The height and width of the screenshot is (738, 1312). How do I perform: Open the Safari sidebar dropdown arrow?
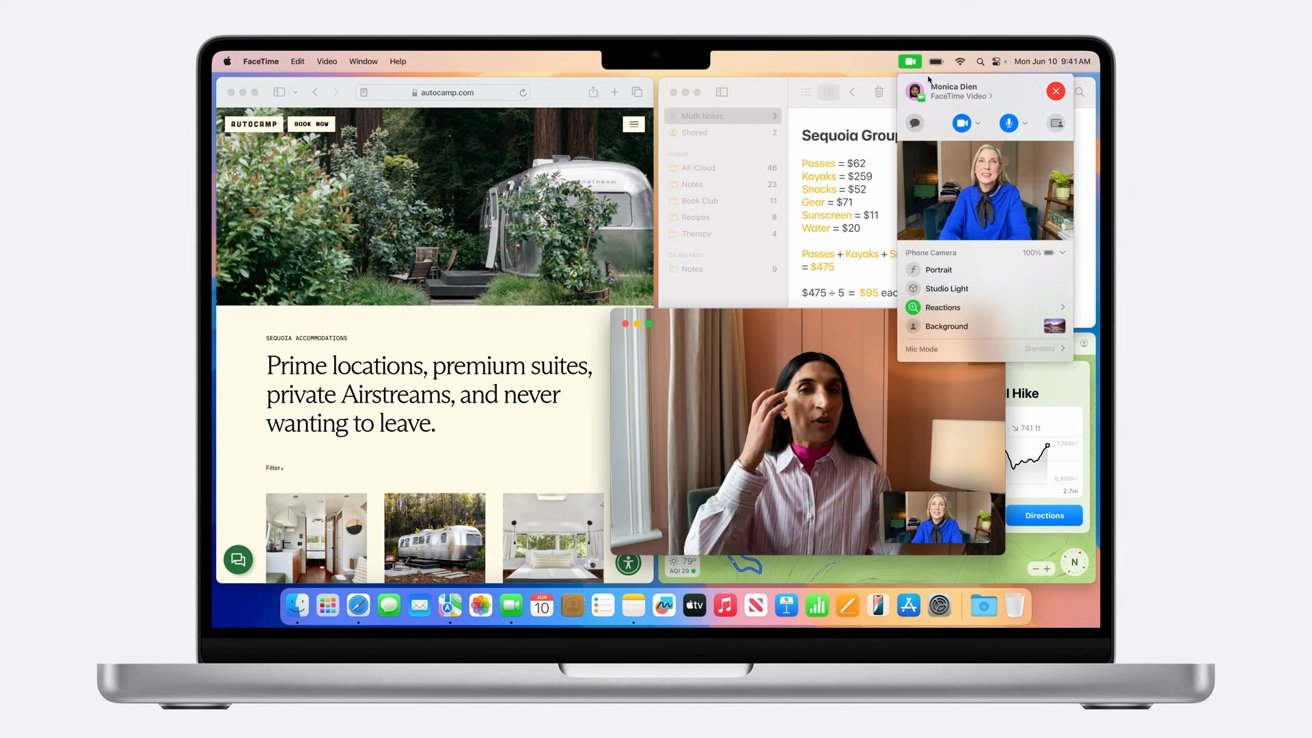click(x=295, y=92)
